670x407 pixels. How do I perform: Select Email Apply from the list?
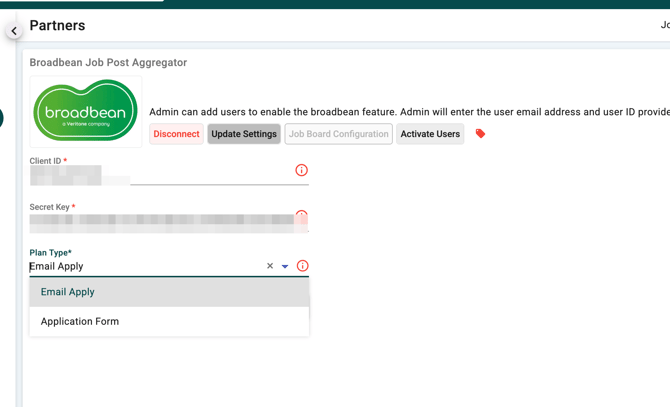[x=68, y=292]
